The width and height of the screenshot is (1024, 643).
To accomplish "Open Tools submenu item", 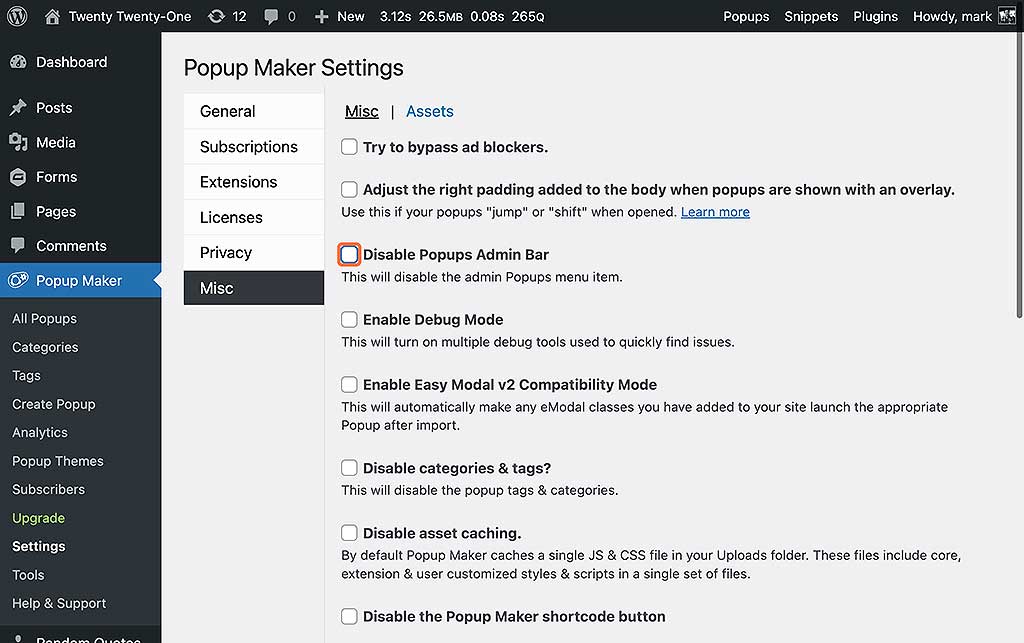I will tap(28, 575).
